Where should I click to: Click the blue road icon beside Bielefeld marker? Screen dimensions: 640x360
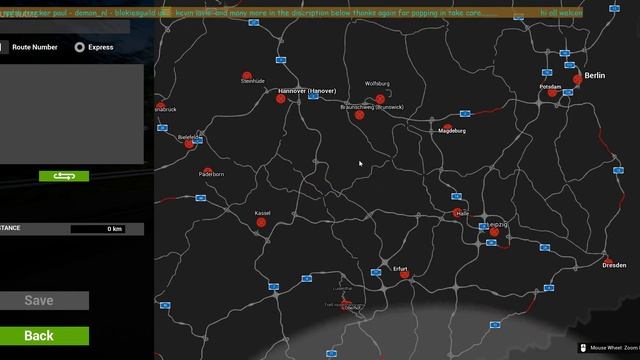tap(198, 140)
